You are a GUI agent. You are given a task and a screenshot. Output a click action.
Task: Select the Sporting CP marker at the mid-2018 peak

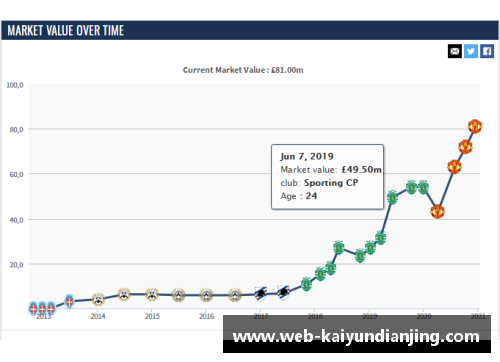tap(339, 247)
